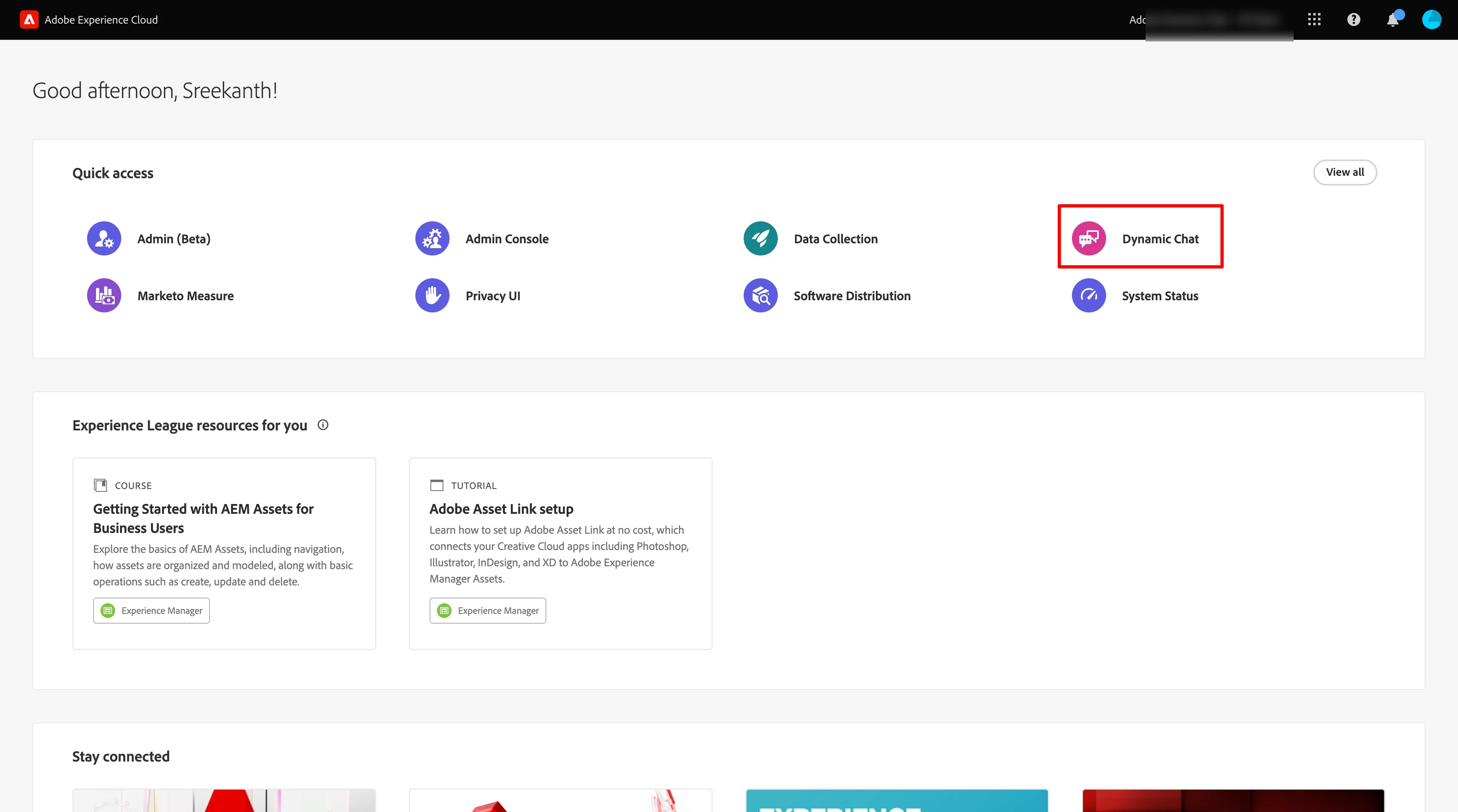Click Experience Manager tag on course card

click(x=151, y=611)
